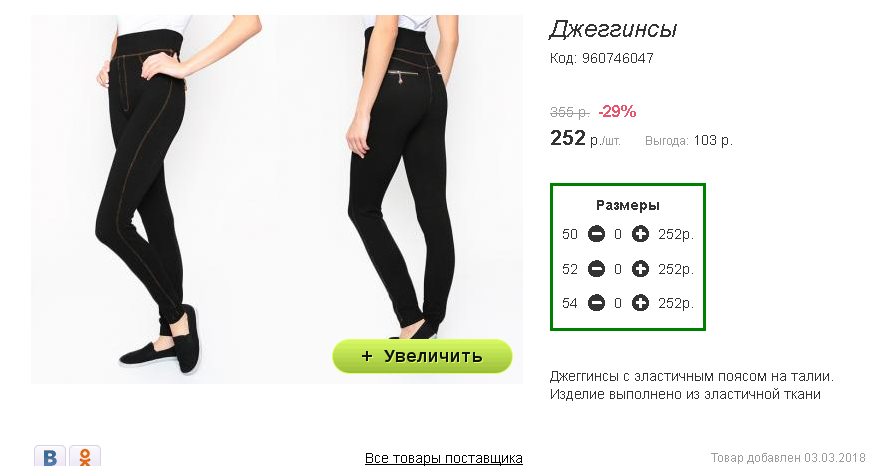
Task: Click quantity value for size 52
Action: pyautogui.click(x=618, y=269)
